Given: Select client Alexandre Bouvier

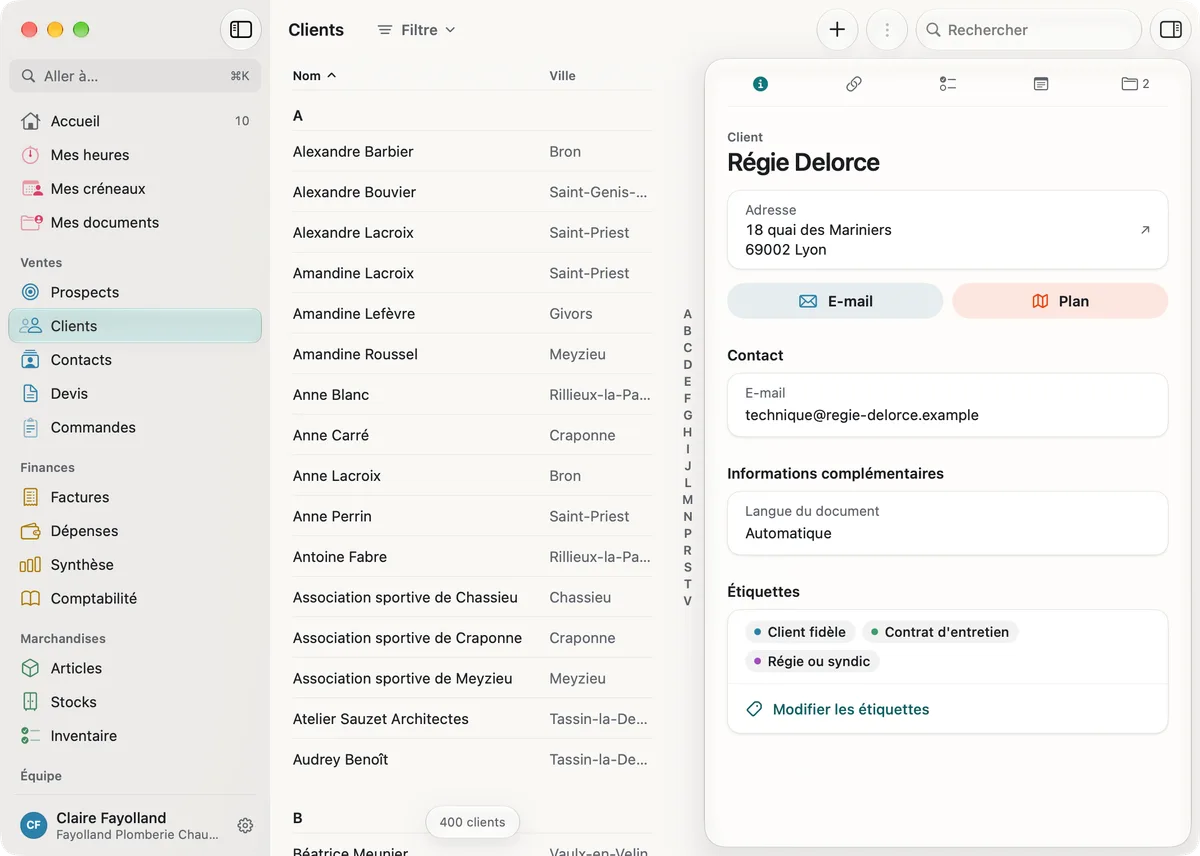Looking at the screenshot, I should [x=472, y=192].
